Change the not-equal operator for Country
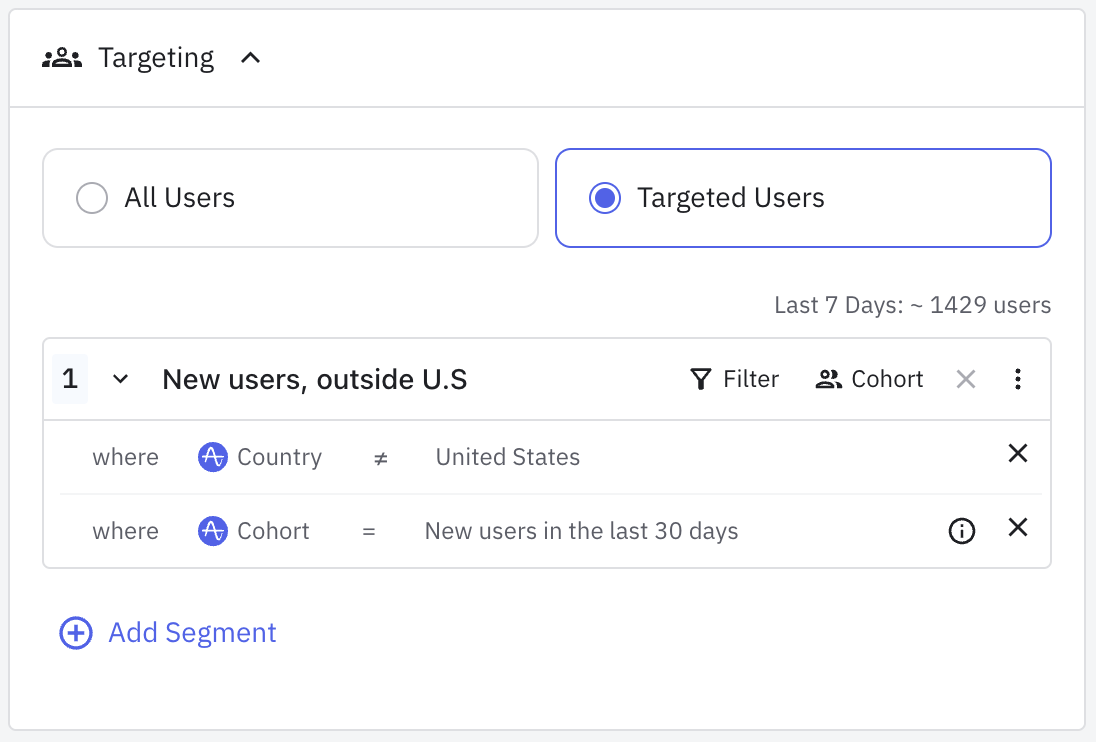The image size is (1096, 742). click(380, 457)
